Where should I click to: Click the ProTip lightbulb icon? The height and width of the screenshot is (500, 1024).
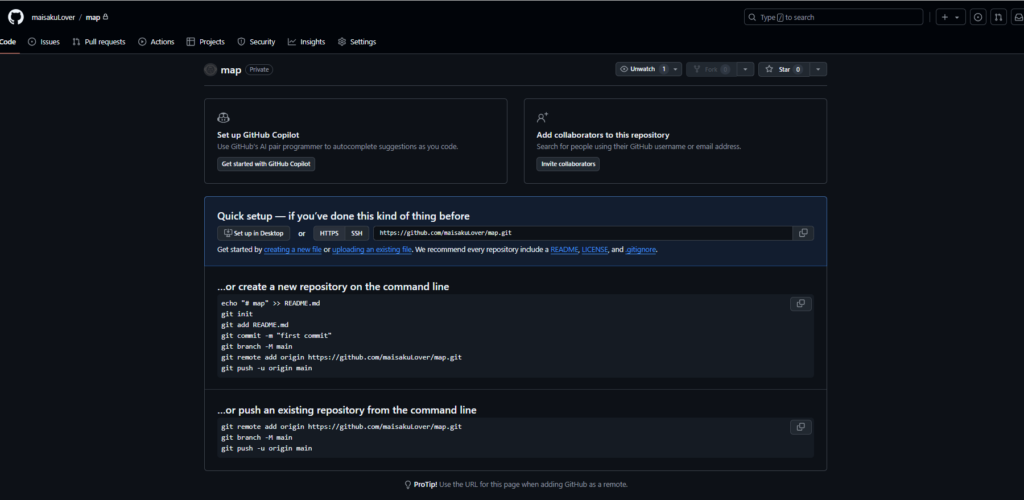click(x=408, y=485)
